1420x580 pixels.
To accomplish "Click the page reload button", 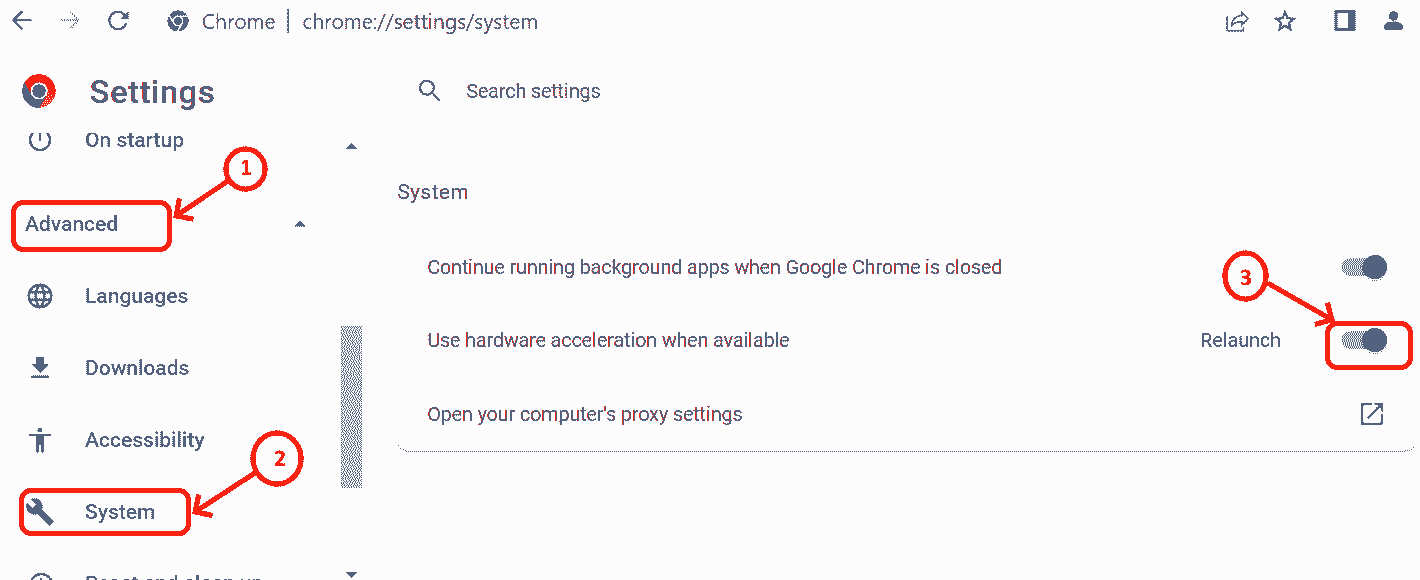I will point(118,21).
